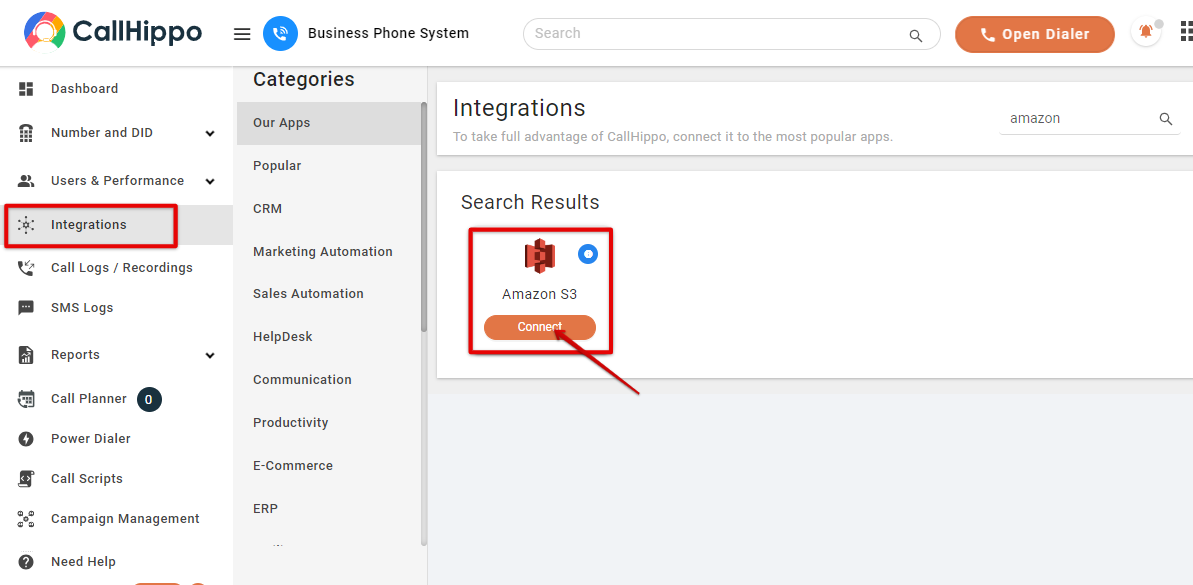Image resolution: width=1193 pixels, height=585 pixels.
Task: Click the blue Business Phone System icon
Action: tap(280, 33)
